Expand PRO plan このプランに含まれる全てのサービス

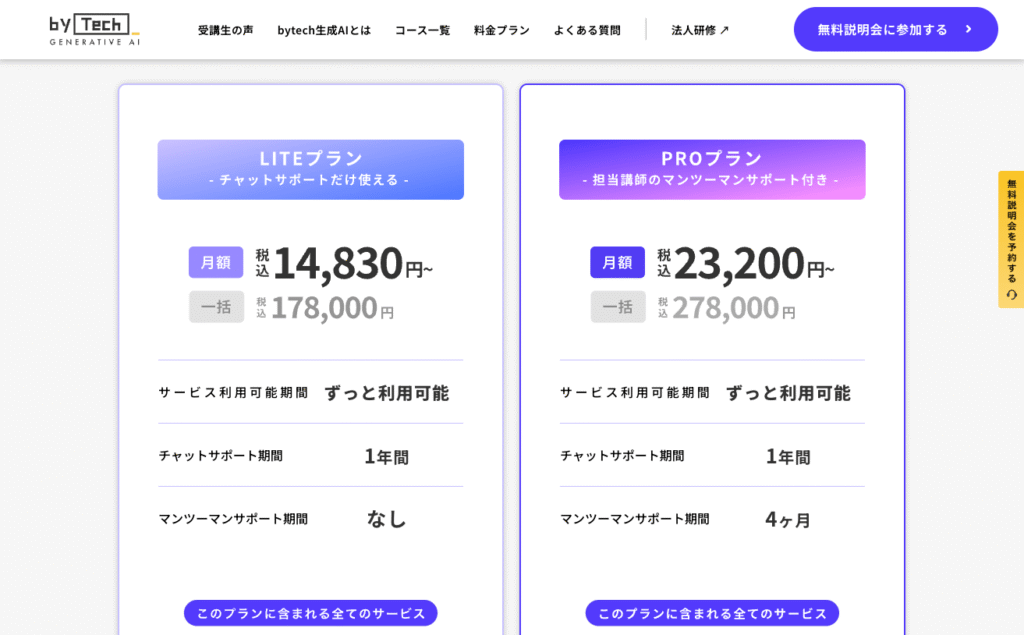(x=712, y=613)
